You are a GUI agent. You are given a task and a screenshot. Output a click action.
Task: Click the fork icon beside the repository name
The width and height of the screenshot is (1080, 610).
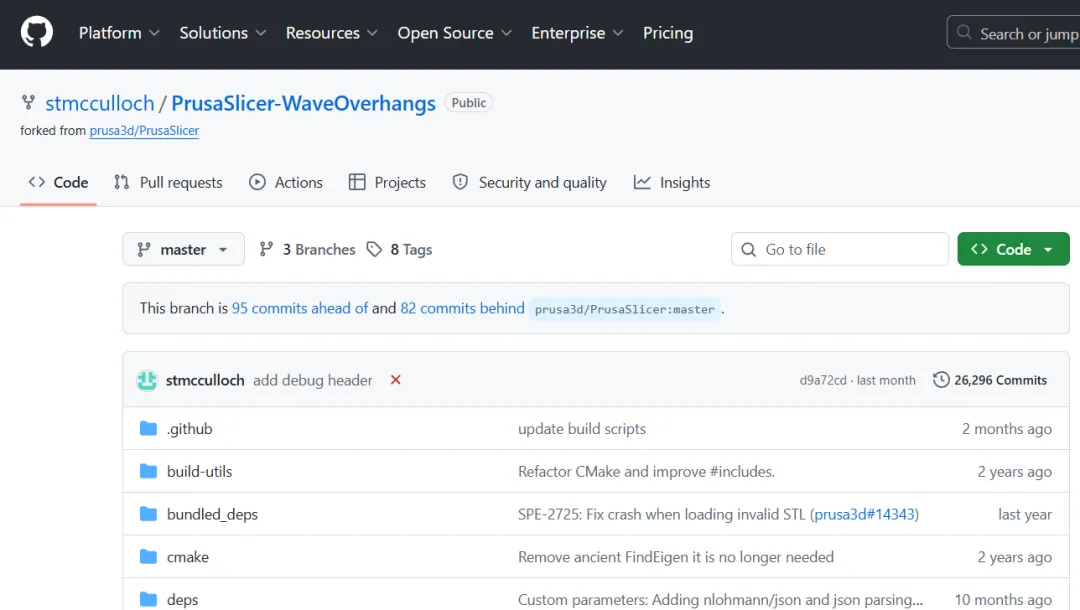click(28, 103)
